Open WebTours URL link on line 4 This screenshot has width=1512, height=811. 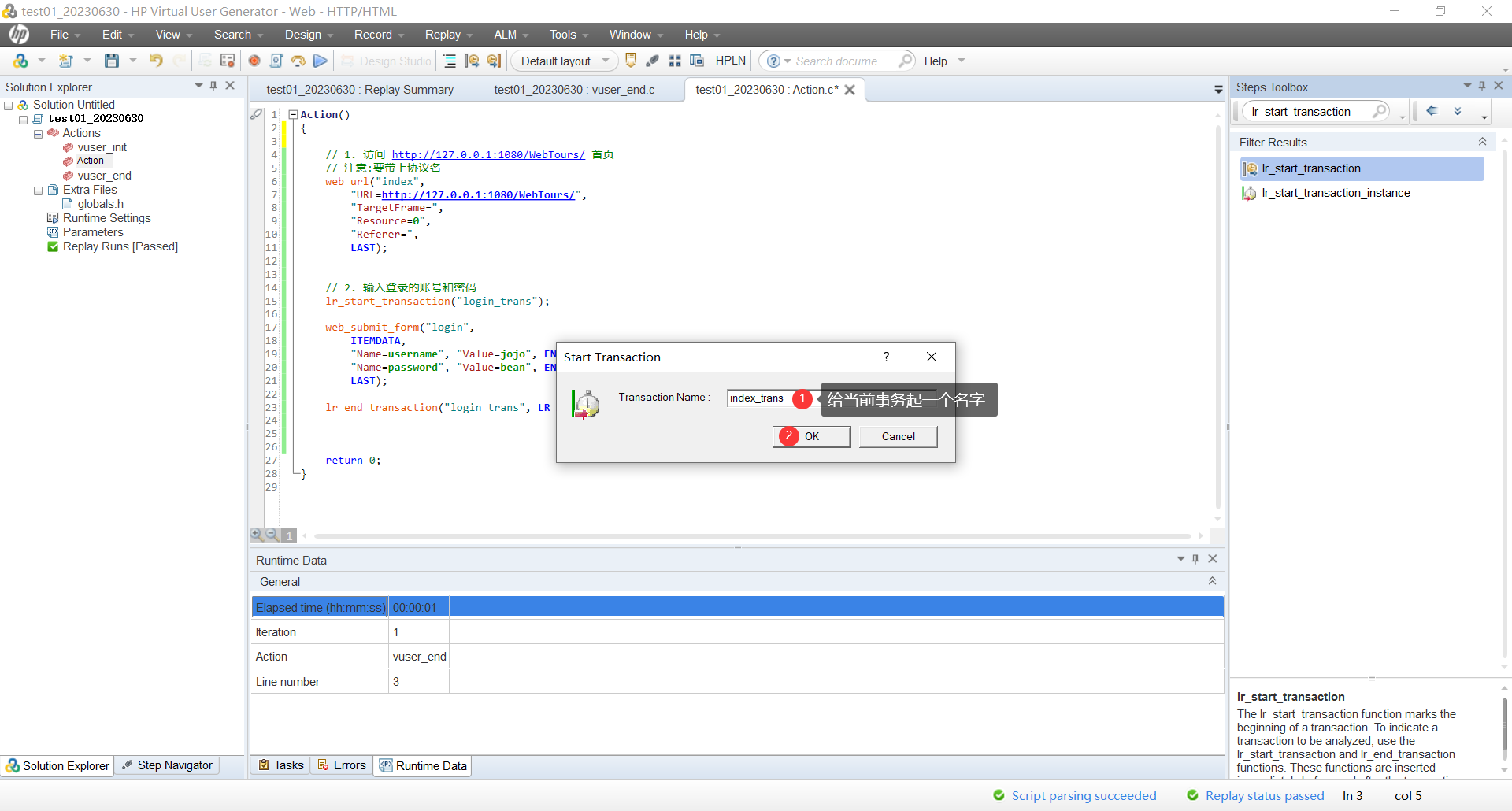tap(488, 155)
